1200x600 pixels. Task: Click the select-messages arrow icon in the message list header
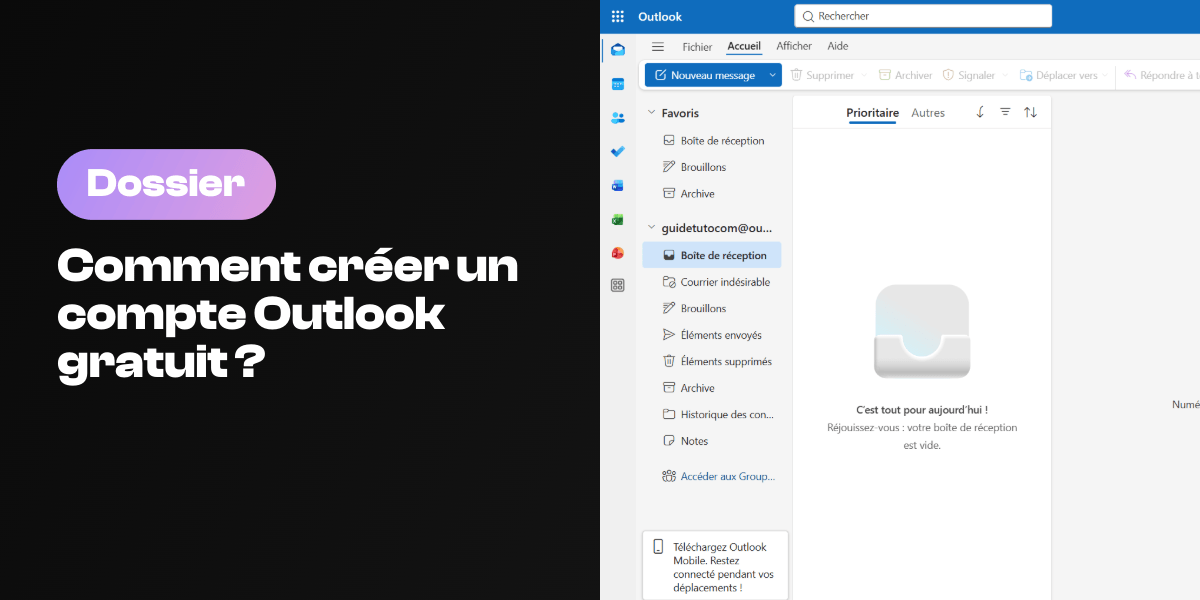click(x=980, y=112)
